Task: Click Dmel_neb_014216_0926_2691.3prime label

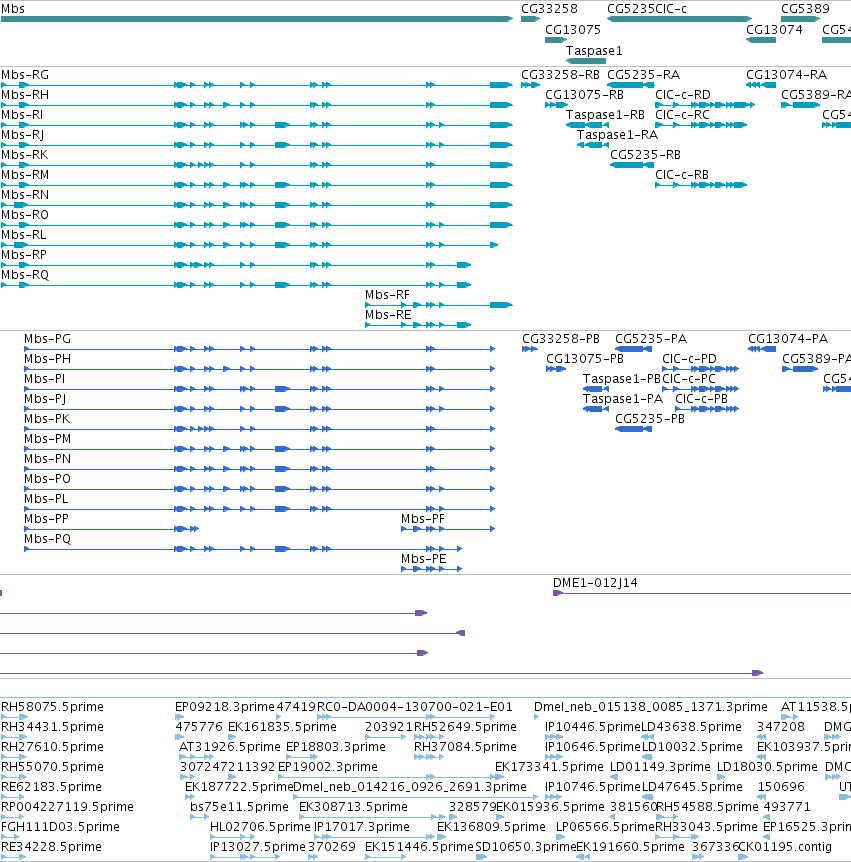Action: point(410,787)
